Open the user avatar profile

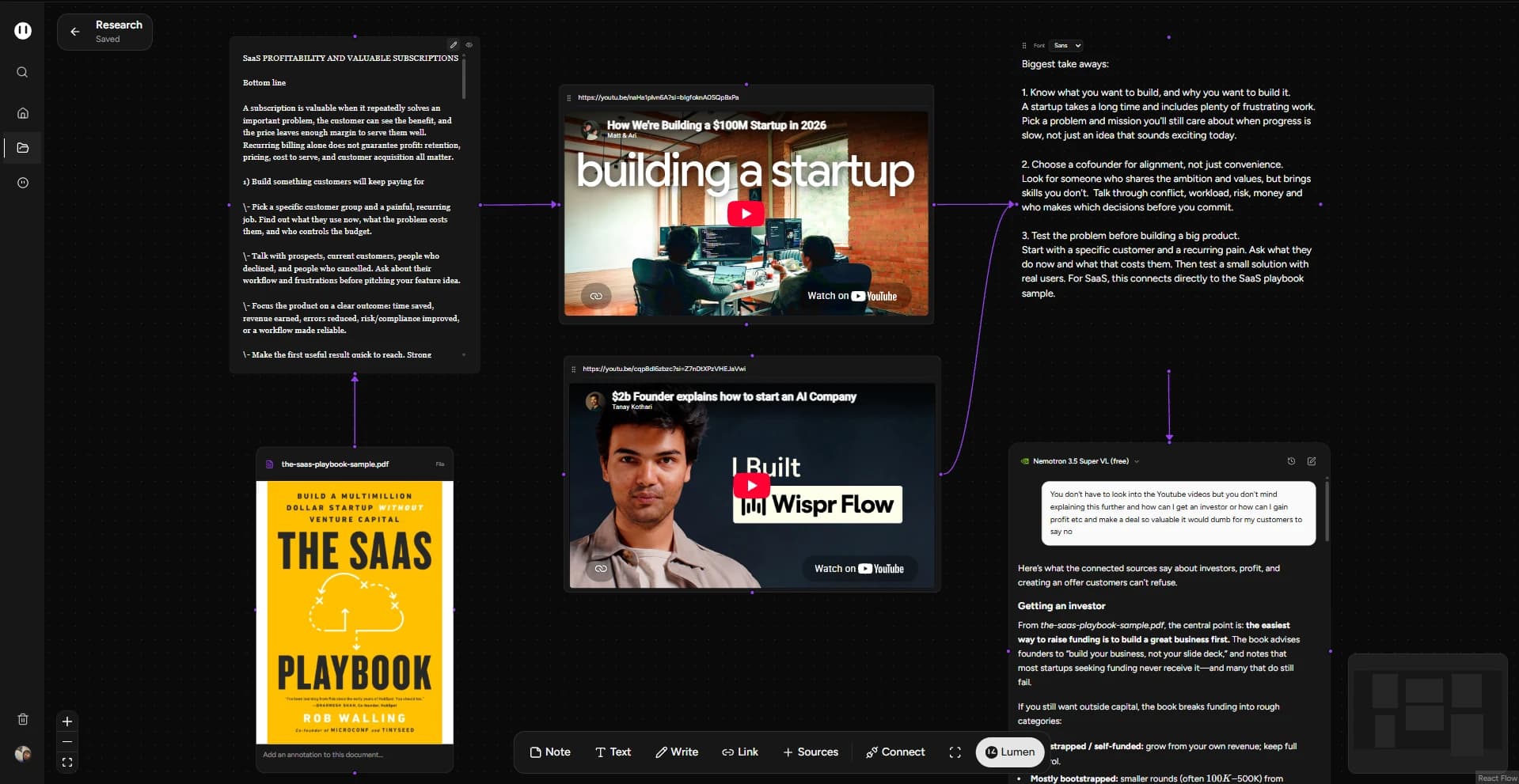(23, 754)
